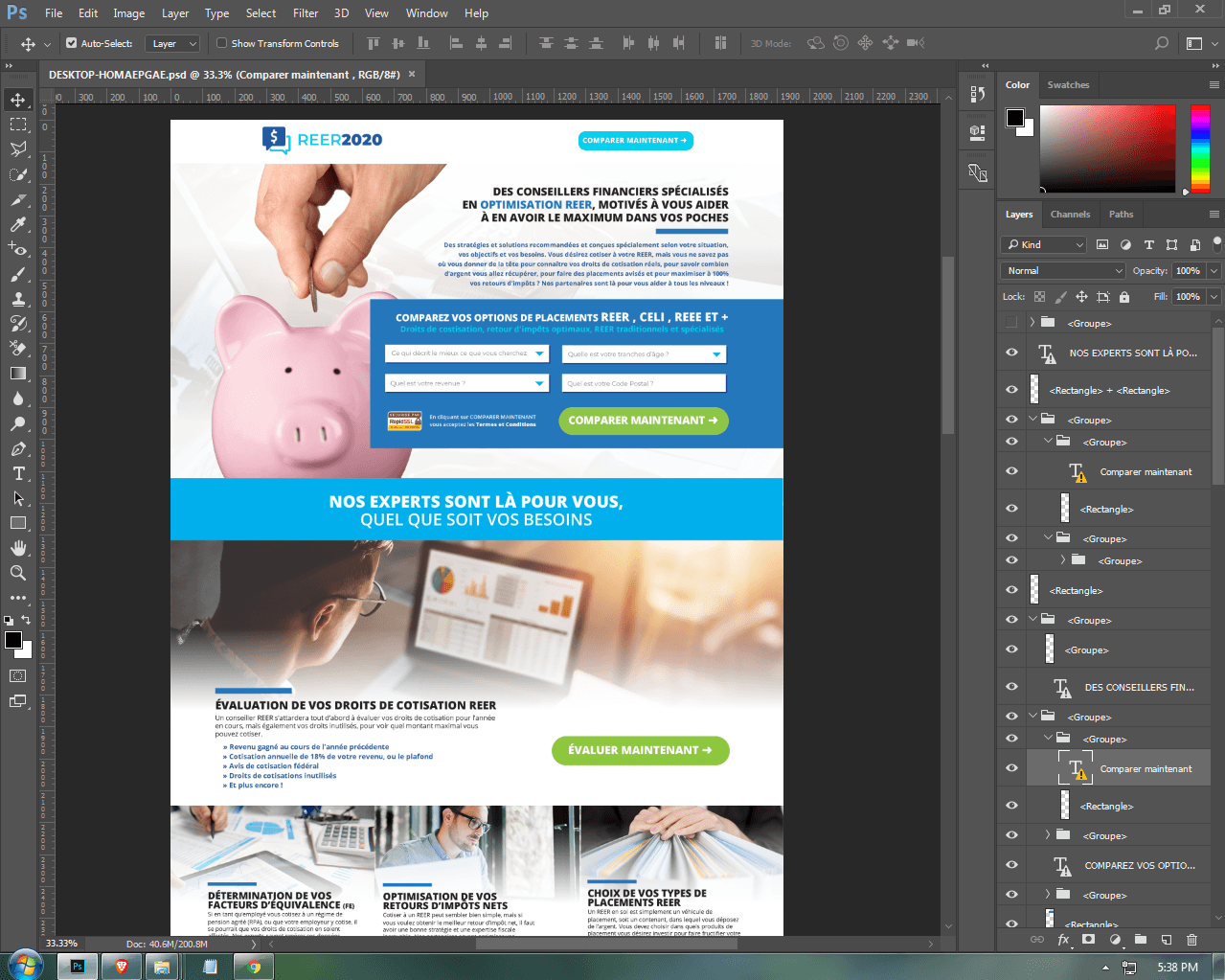This screenshot has height=980, width=1225.
Task: Switch to the Paths tab
Action: pos(1121,215)
